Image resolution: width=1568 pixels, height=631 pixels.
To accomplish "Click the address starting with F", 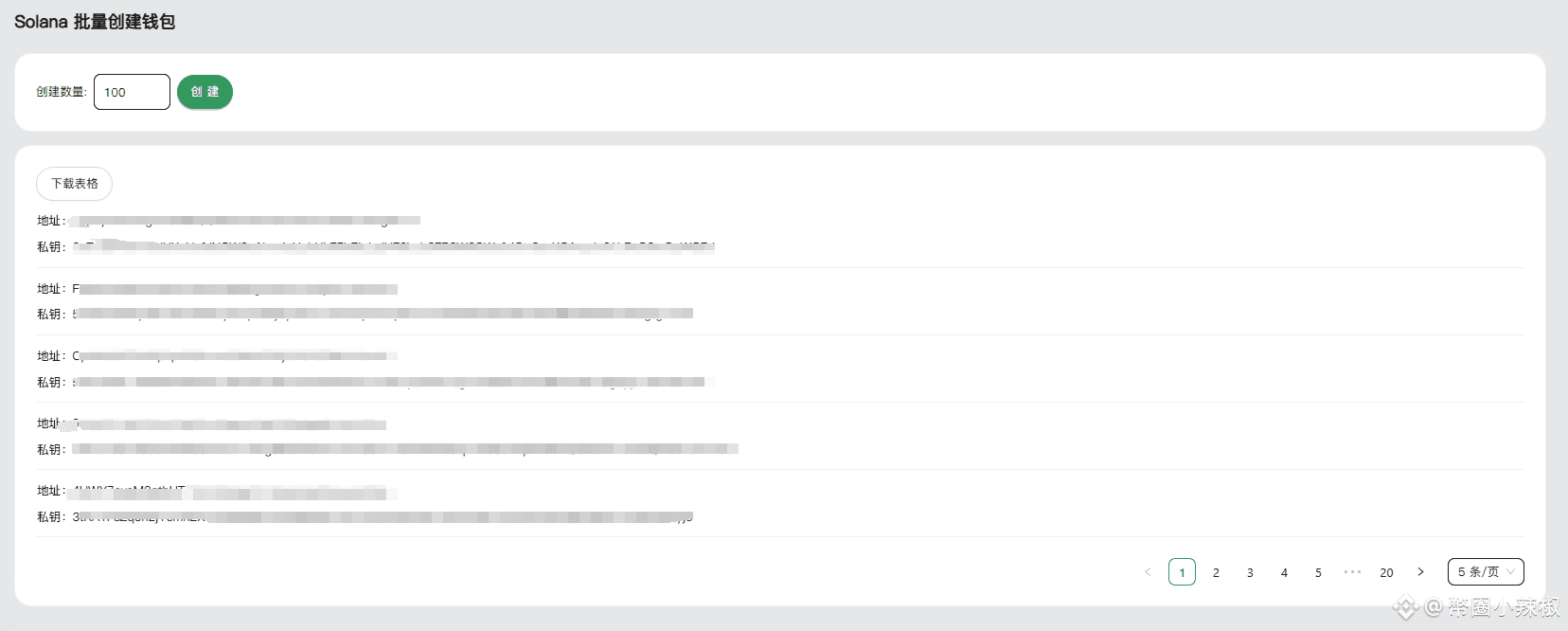I will (x=235, y=289).
